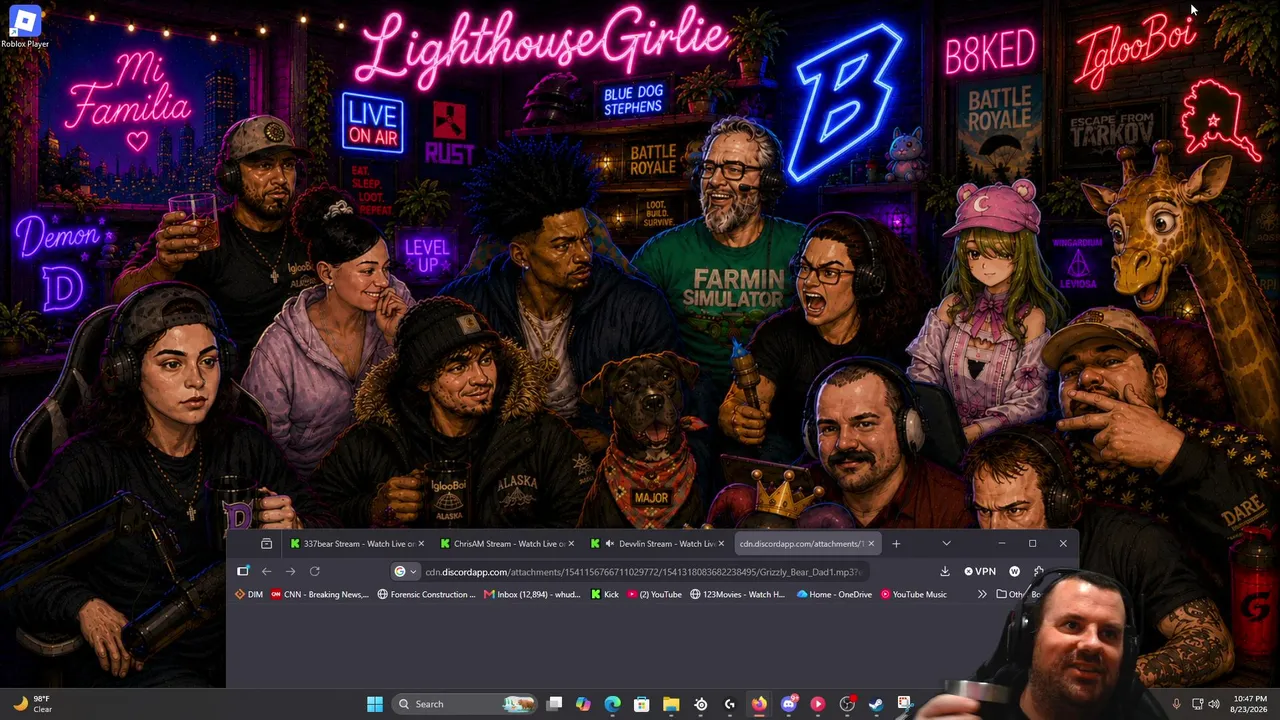Open File Explorer from the taskbar
The width and height of the screenshot is (1280, 720).
(x=671, y=704)
